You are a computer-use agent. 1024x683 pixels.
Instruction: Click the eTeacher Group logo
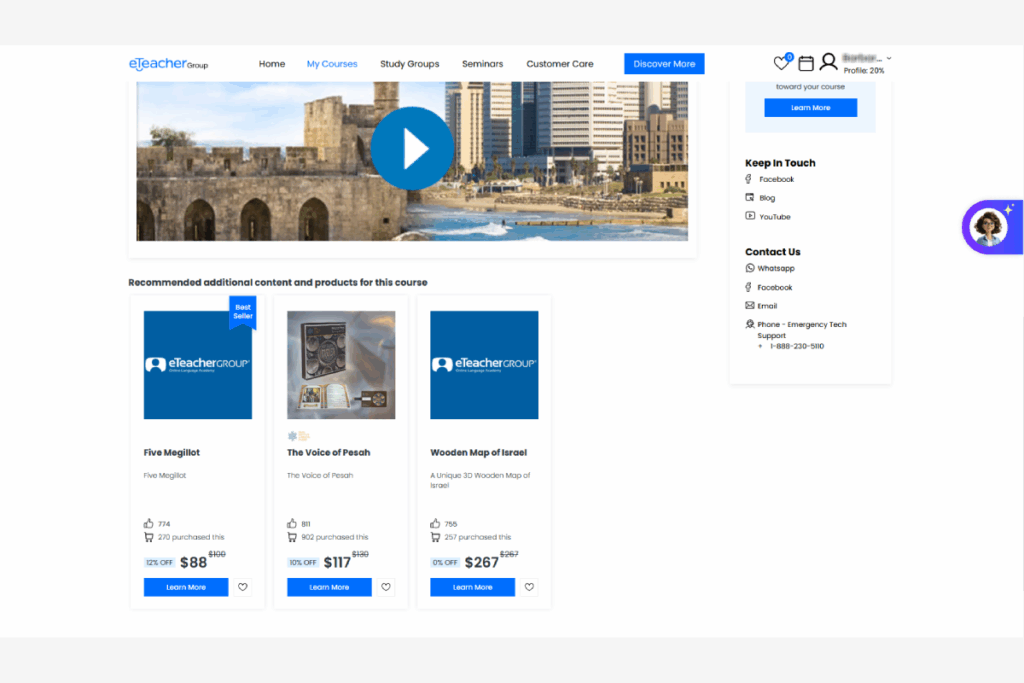tap(168, 63)
